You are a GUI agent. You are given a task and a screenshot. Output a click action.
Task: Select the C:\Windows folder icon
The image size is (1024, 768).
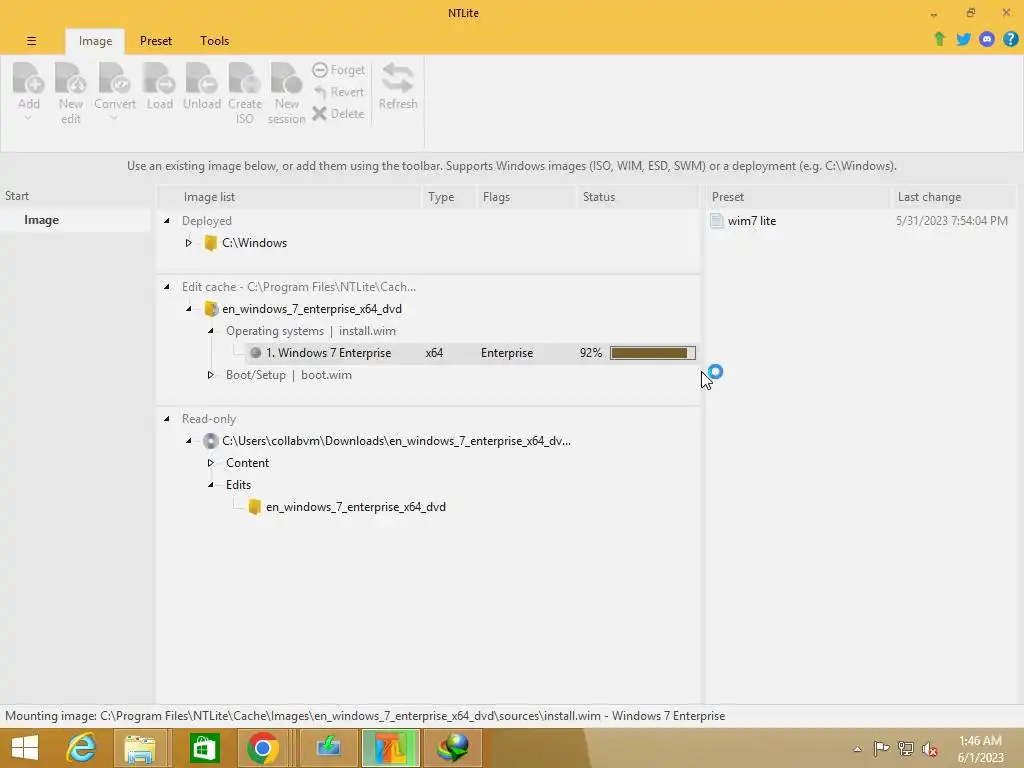[210, 243]
